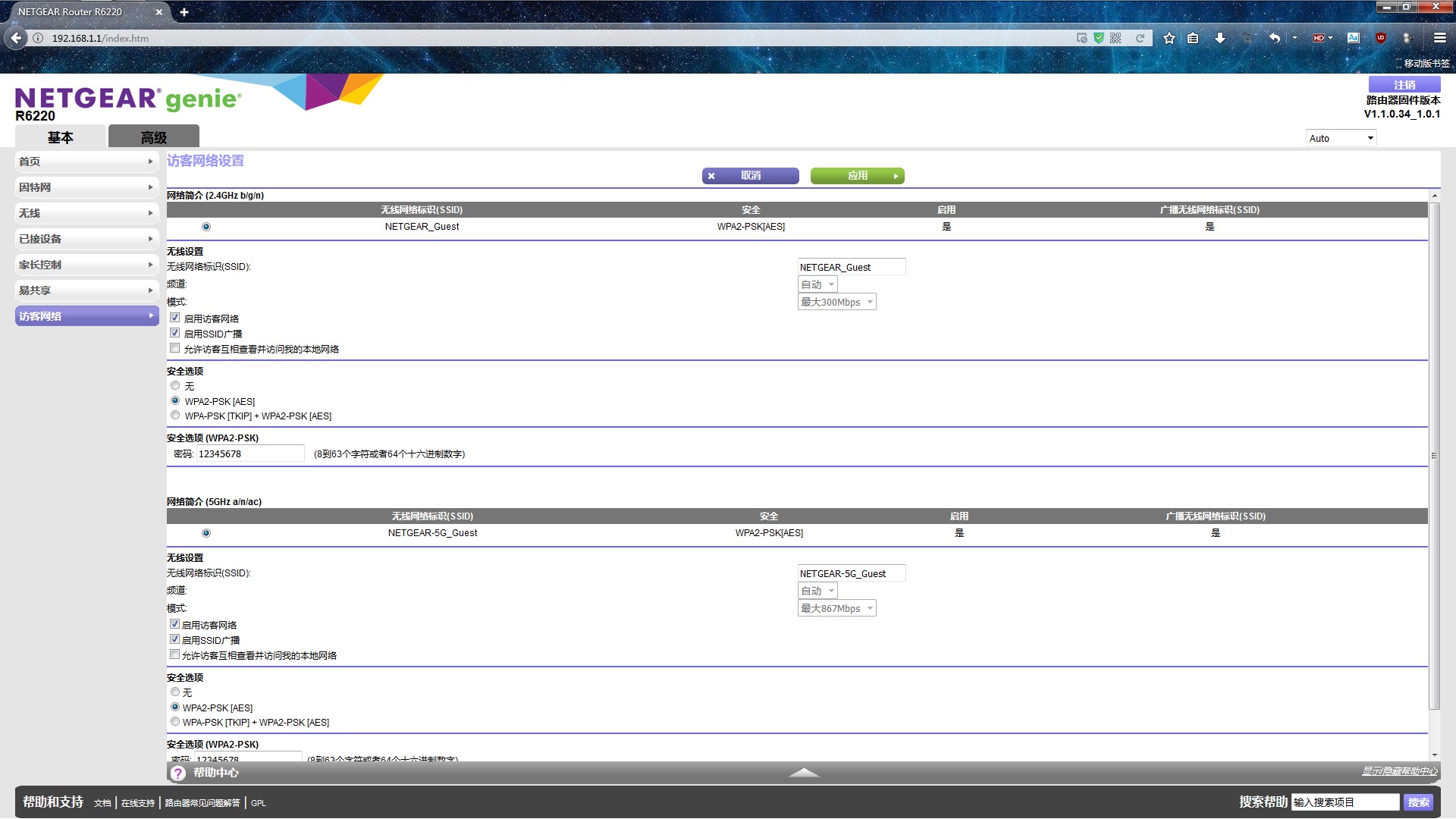Open the 首页 sidebar menu
The height and width of the screenshot is (819, 1456).
(x=86, y=162)
